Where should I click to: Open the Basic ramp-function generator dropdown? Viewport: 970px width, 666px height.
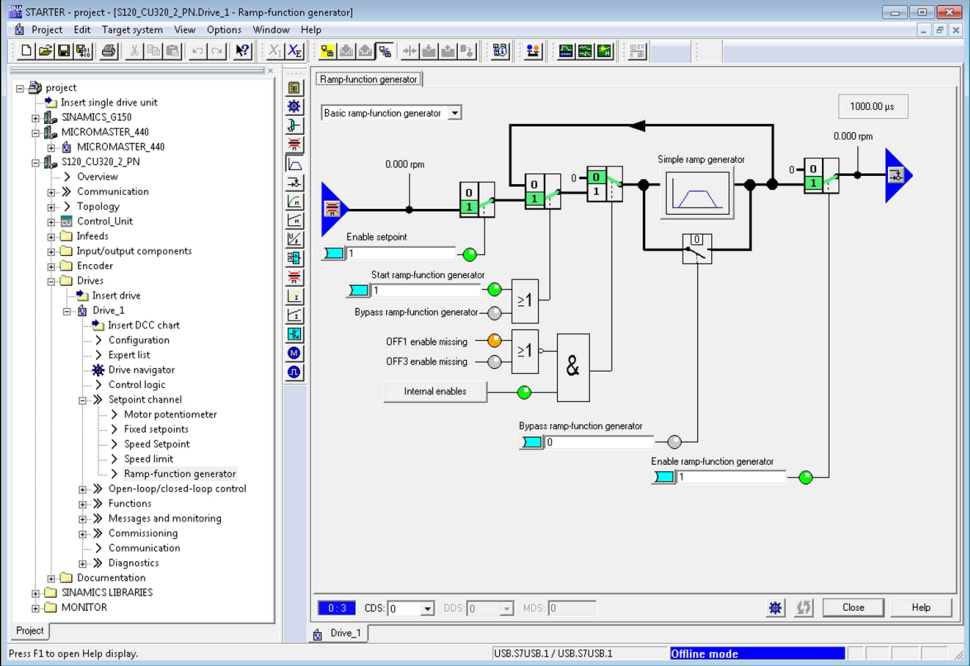click(x=454, y=113)
